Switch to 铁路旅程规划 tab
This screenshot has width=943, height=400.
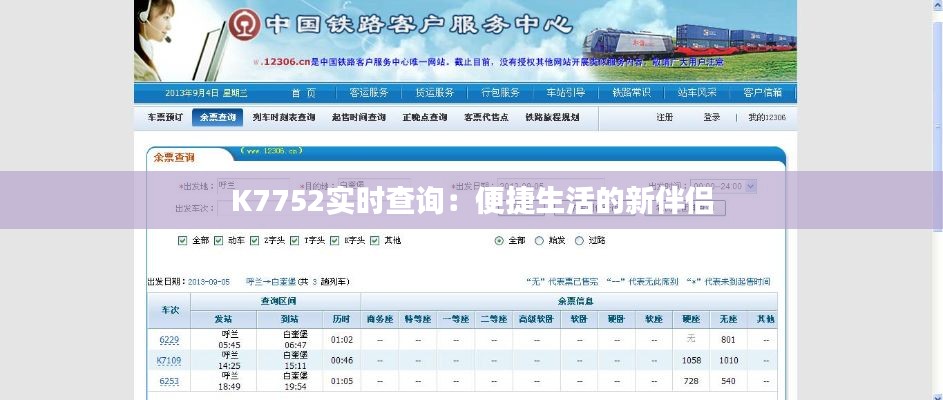point(552,118)
